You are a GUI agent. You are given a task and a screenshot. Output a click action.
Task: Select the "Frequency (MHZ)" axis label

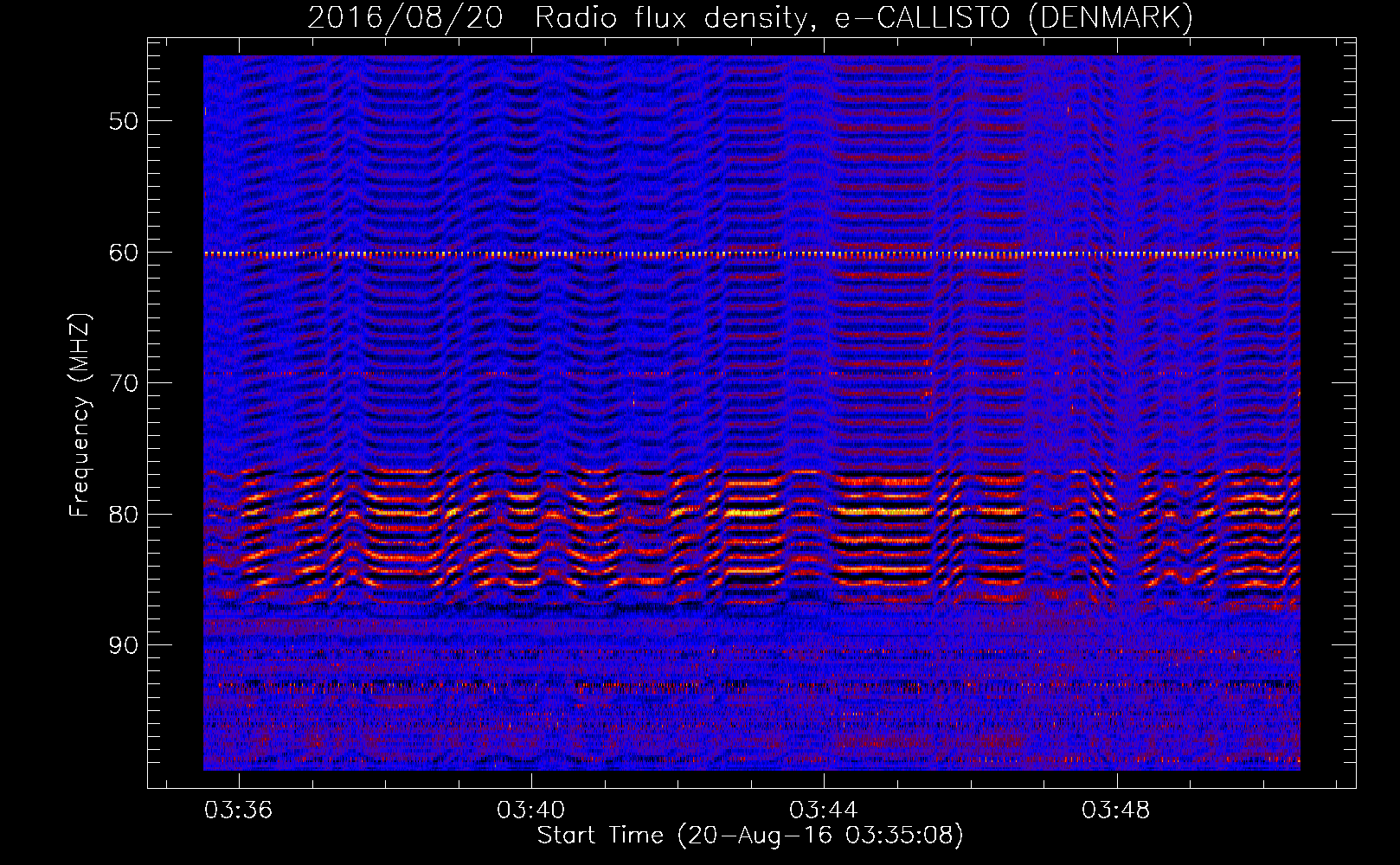80,415
